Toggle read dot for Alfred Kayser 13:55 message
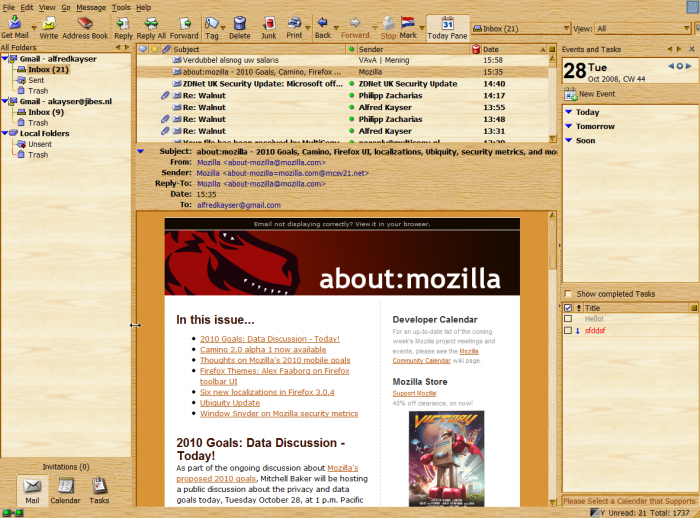 [x=351, y=108]
